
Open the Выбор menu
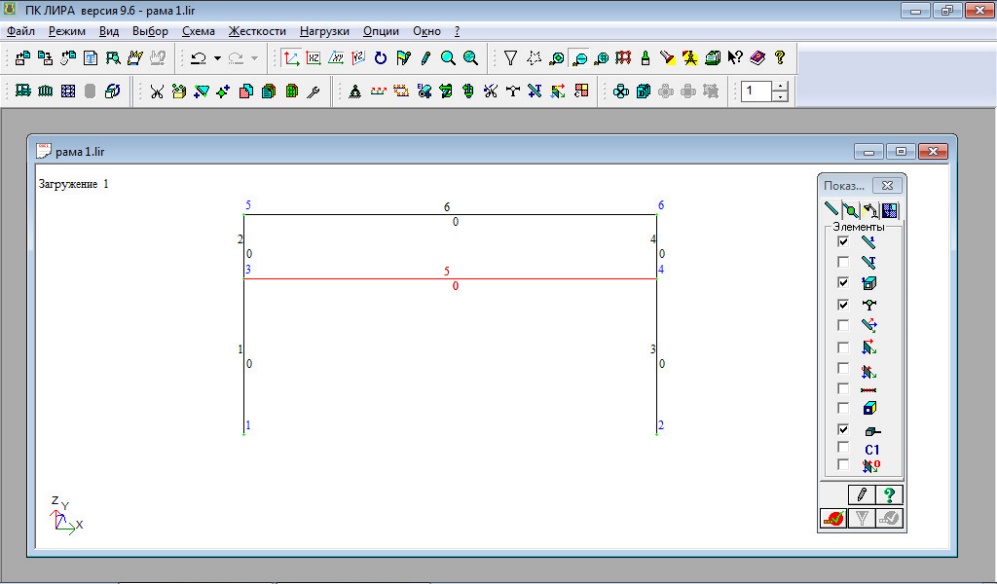tap(150, 31)
